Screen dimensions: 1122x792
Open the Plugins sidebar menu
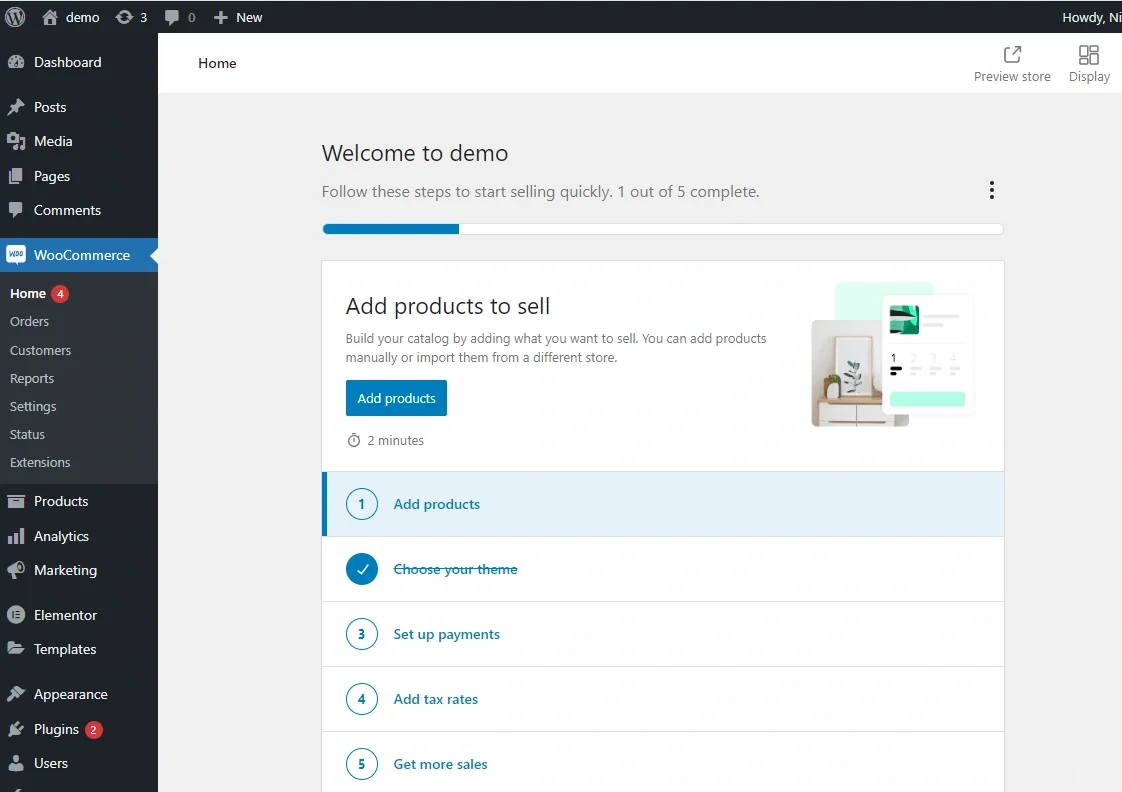56,729
